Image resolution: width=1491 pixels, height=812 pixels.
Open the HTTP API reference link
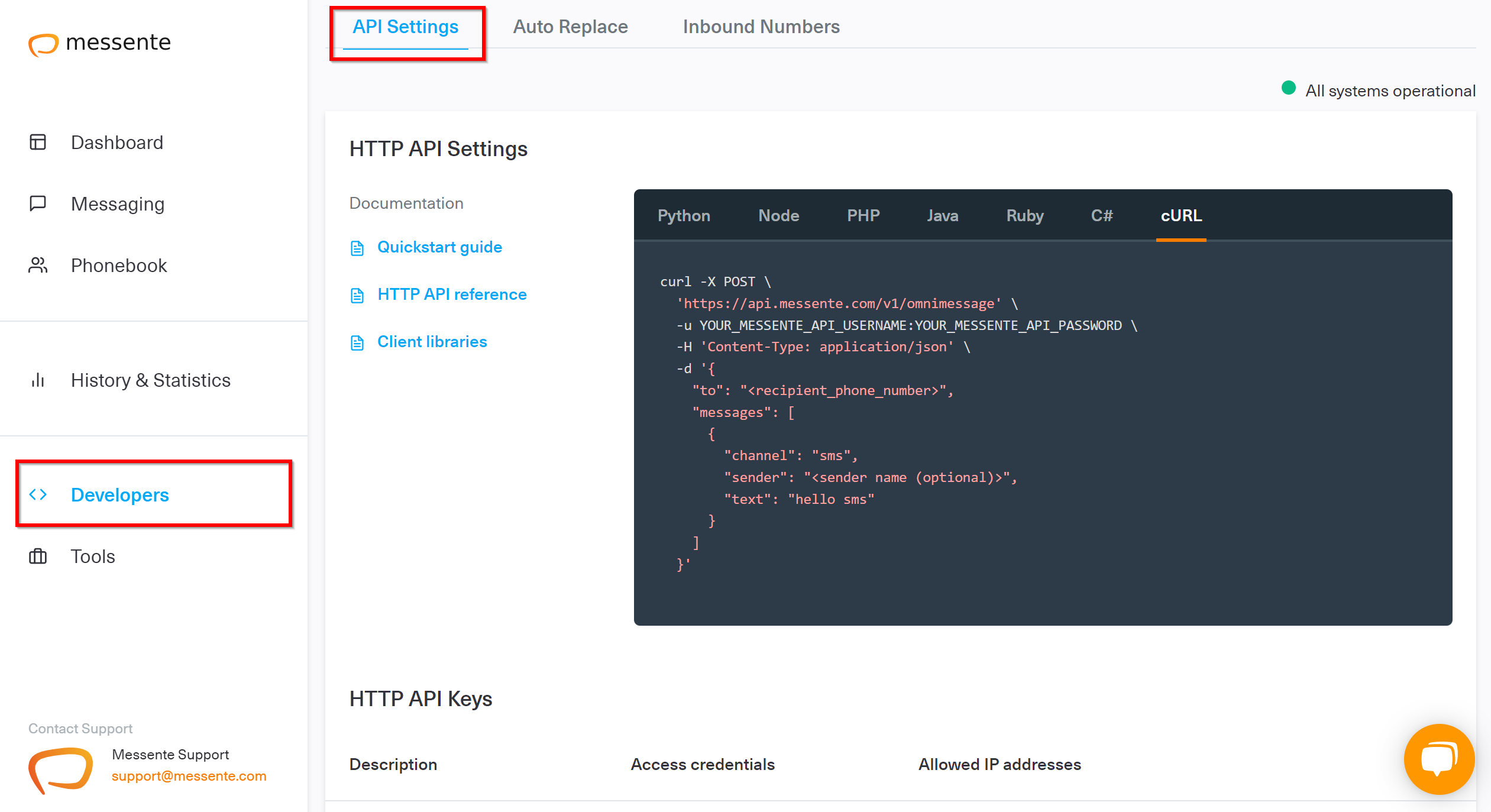tap(452, 295)
